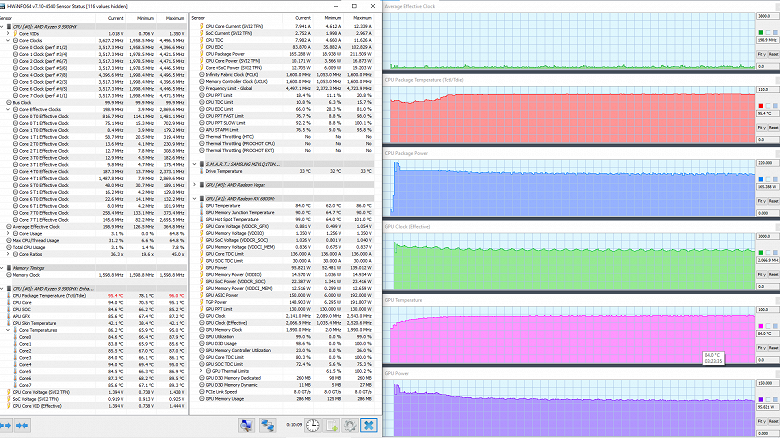Expand the GPU [#0]: AMD Radeon Vega group
The image size is (780, 438).
195,185
